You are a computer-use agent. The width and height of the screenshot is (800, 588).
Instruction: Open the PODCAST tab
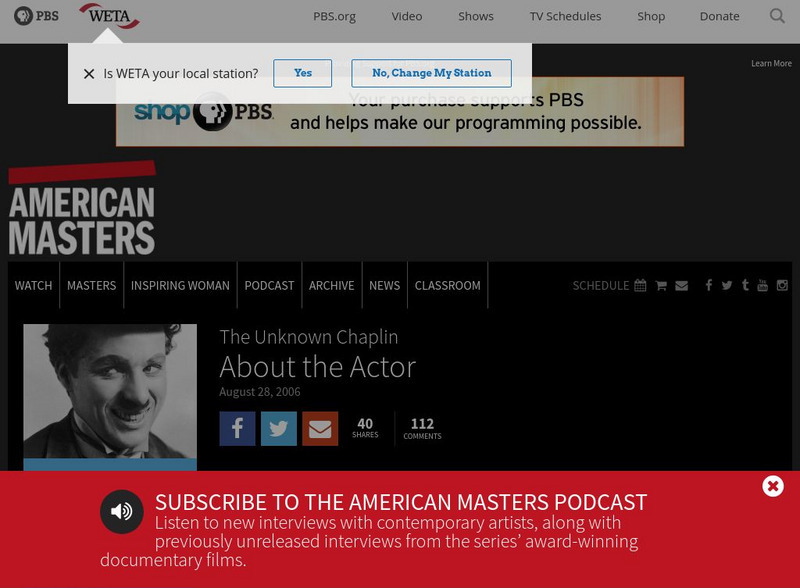(269, 285)
